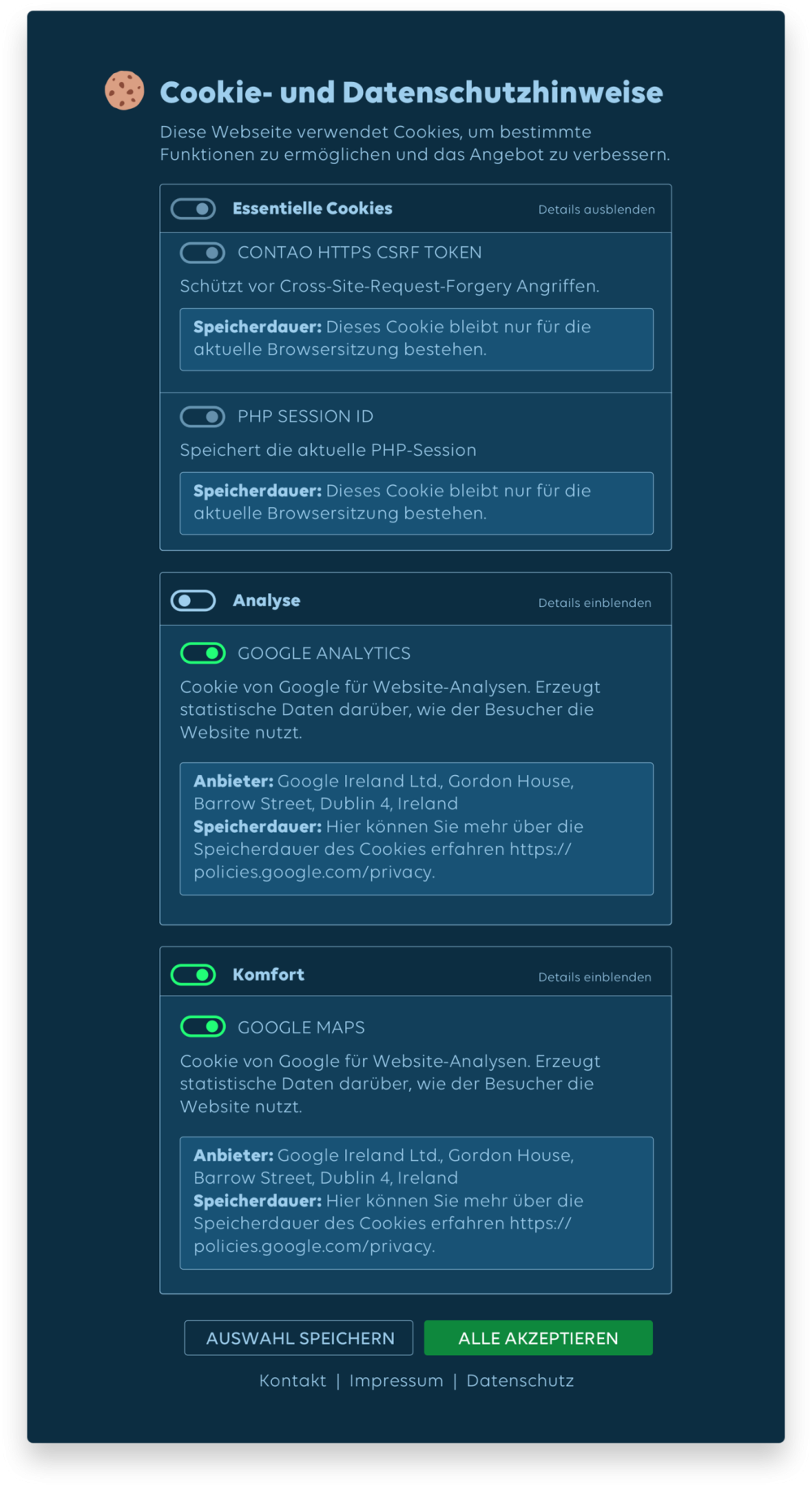Enable the Analyse category switch
The width and height of the screenshot is (812, 1486).
pos(193,600)
